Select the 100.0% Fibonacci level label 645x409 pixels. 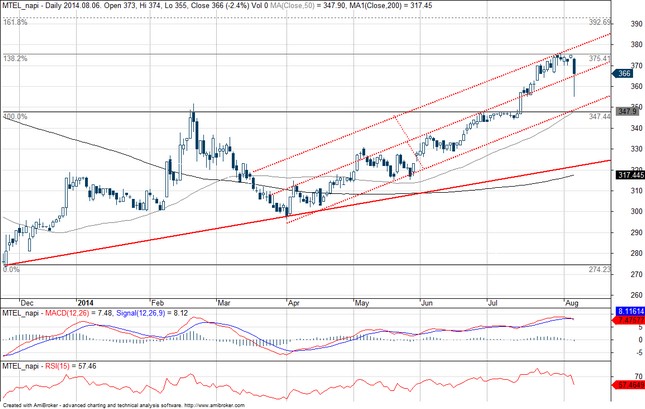[15, 117]
